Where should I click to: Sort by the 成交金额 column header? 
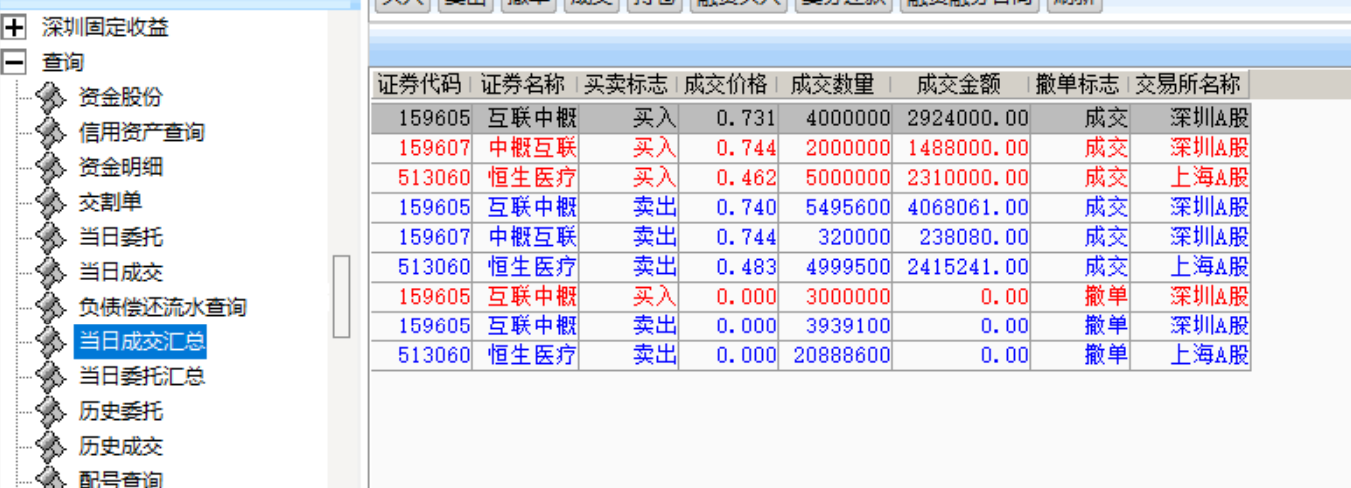click(961, 84)
